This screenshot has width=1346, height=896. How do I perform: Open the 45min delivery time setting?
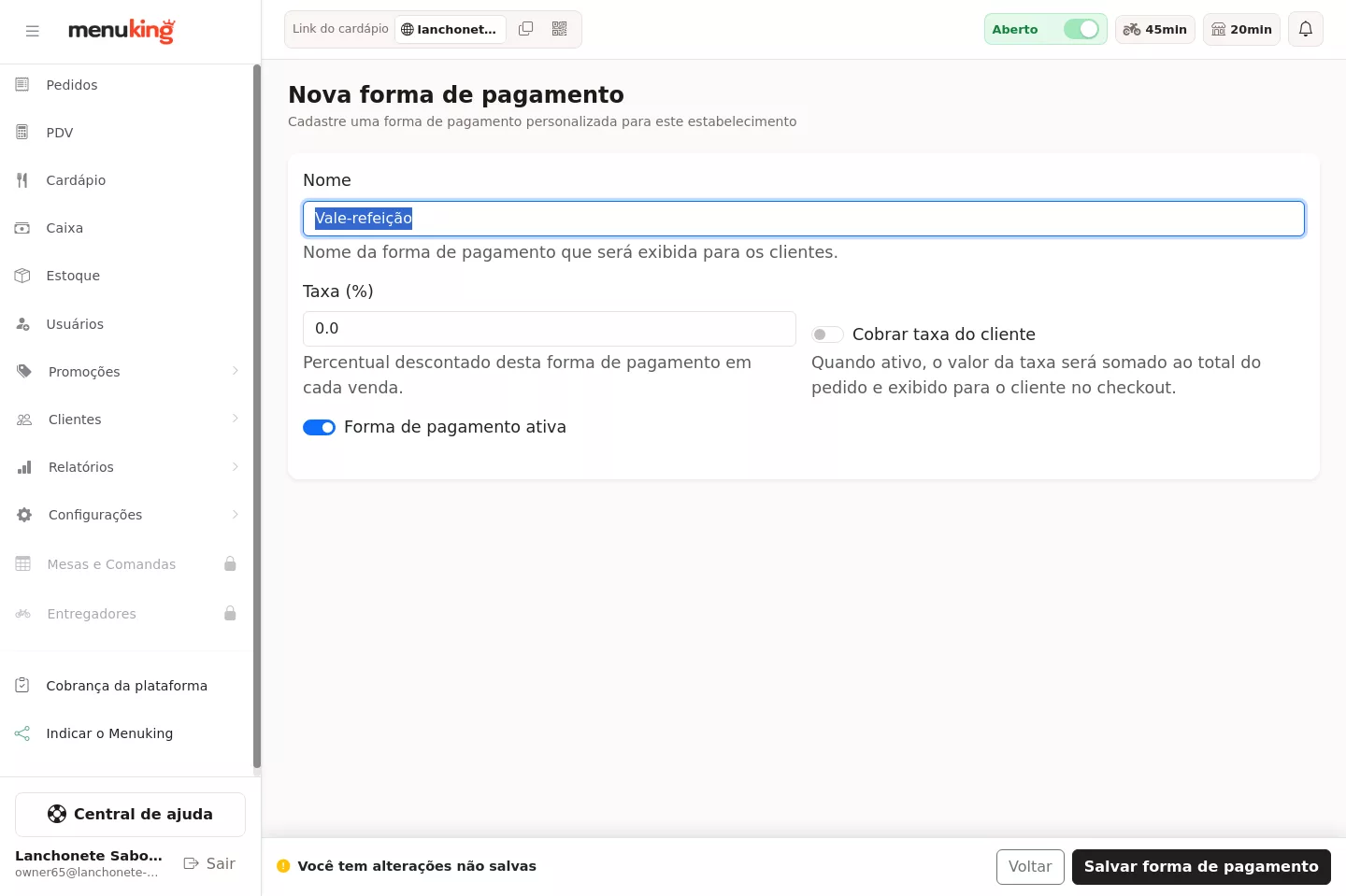[x=1155, y=29]
